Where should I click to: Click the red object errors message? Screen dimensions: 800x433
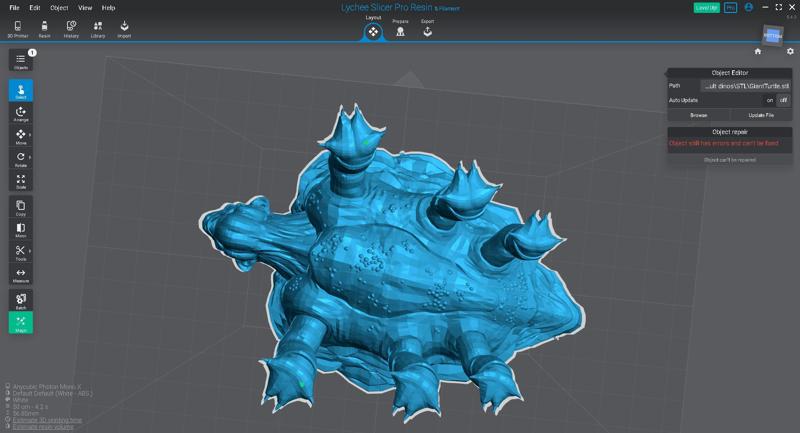pos(723,143)
